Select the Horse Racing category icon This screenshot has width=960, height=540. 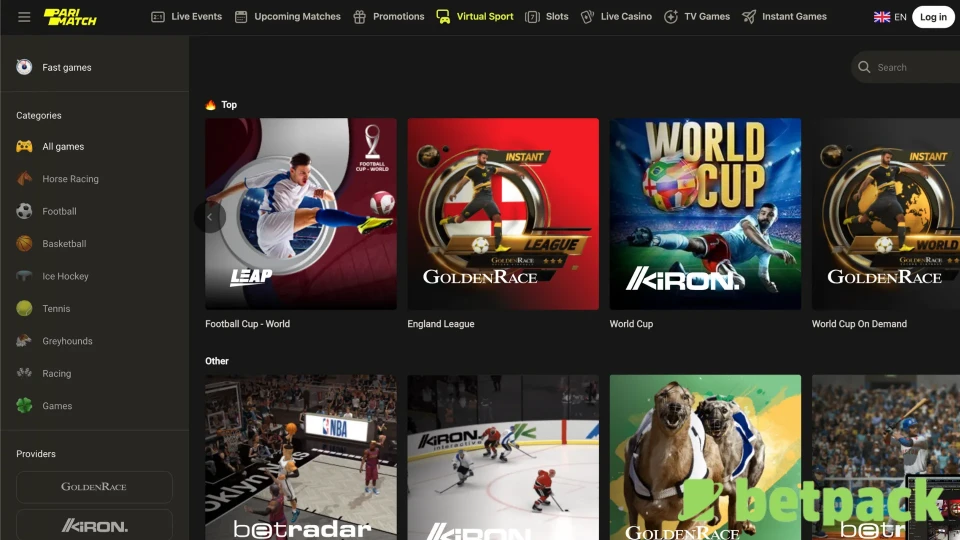[24, 179]
